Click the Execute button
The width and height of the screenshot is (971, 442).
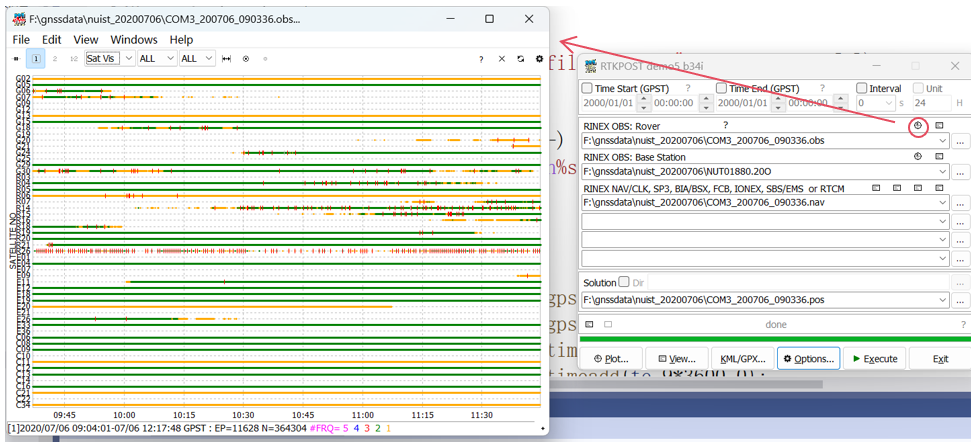(874, 358)
